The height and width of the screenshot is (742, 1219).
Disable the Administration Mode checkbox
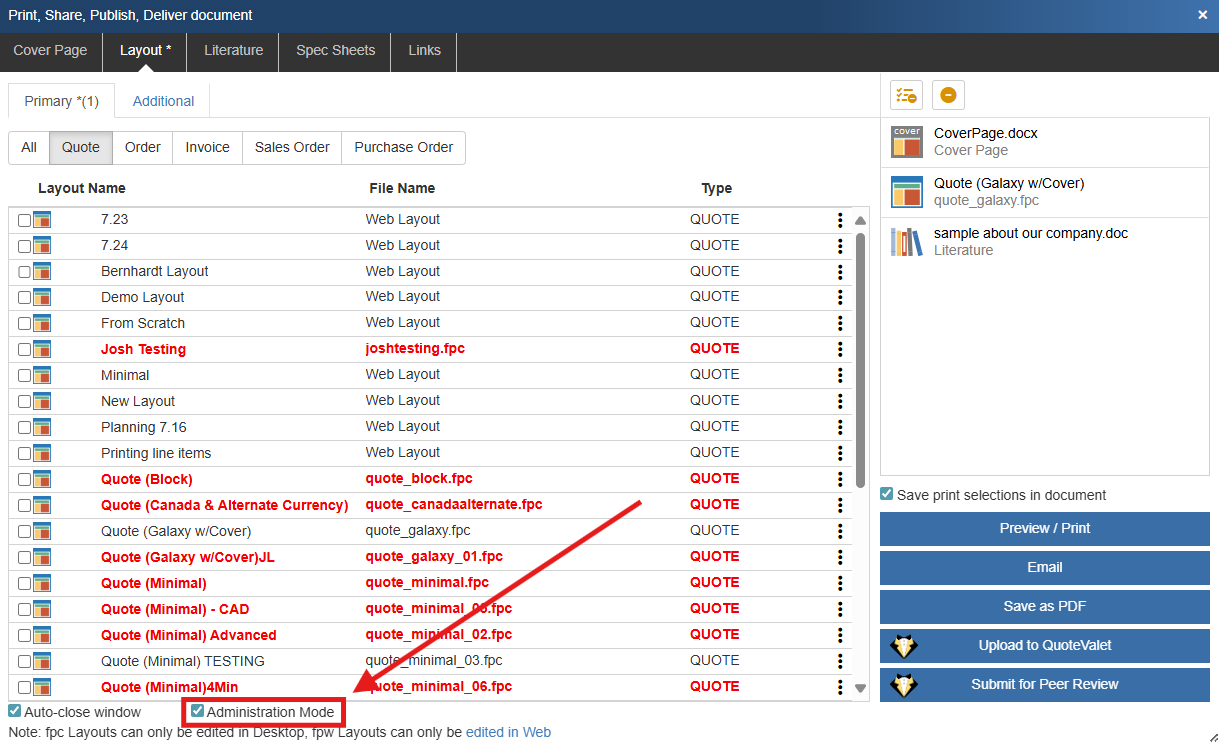coord(198,712)
